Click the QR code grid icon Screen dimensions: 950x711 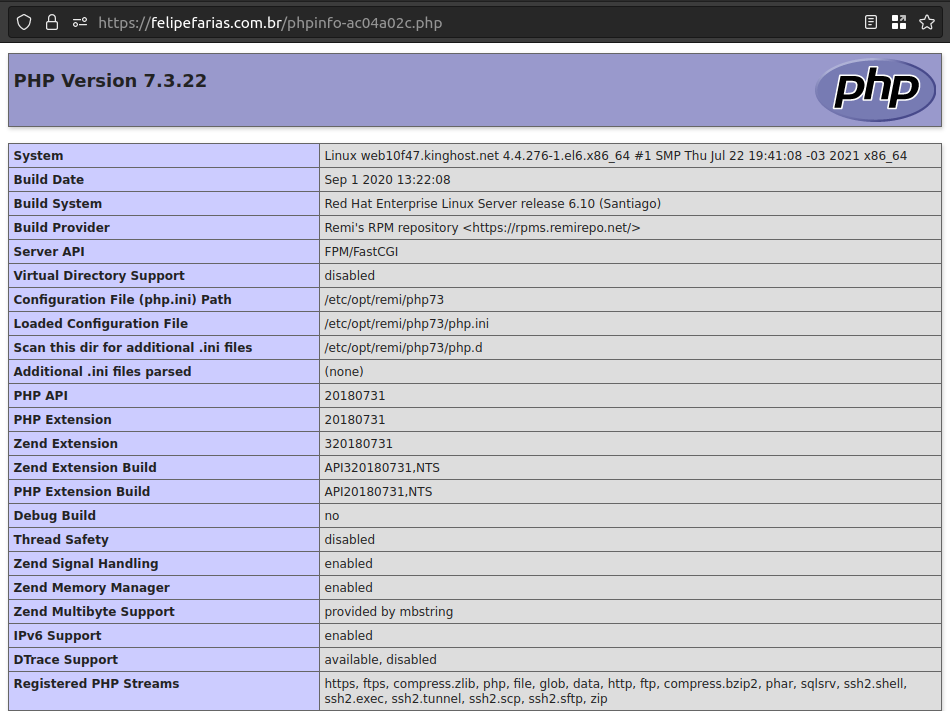tap(899, 22)
